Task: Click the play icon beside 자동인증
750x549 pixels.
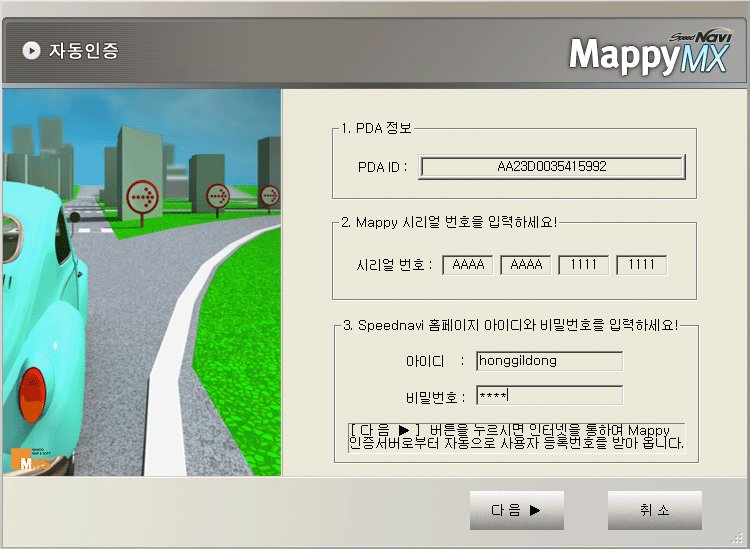Action: (32, 50)
